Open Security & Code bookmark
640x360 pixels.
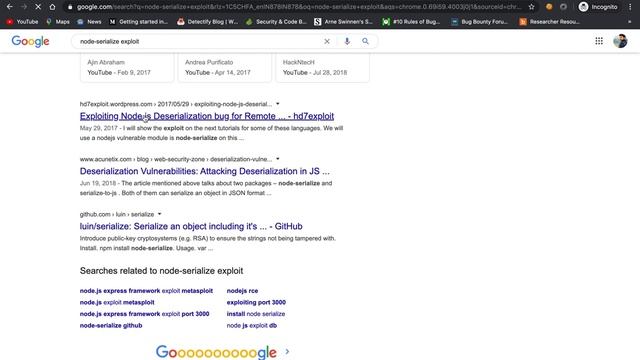(276, 22)
